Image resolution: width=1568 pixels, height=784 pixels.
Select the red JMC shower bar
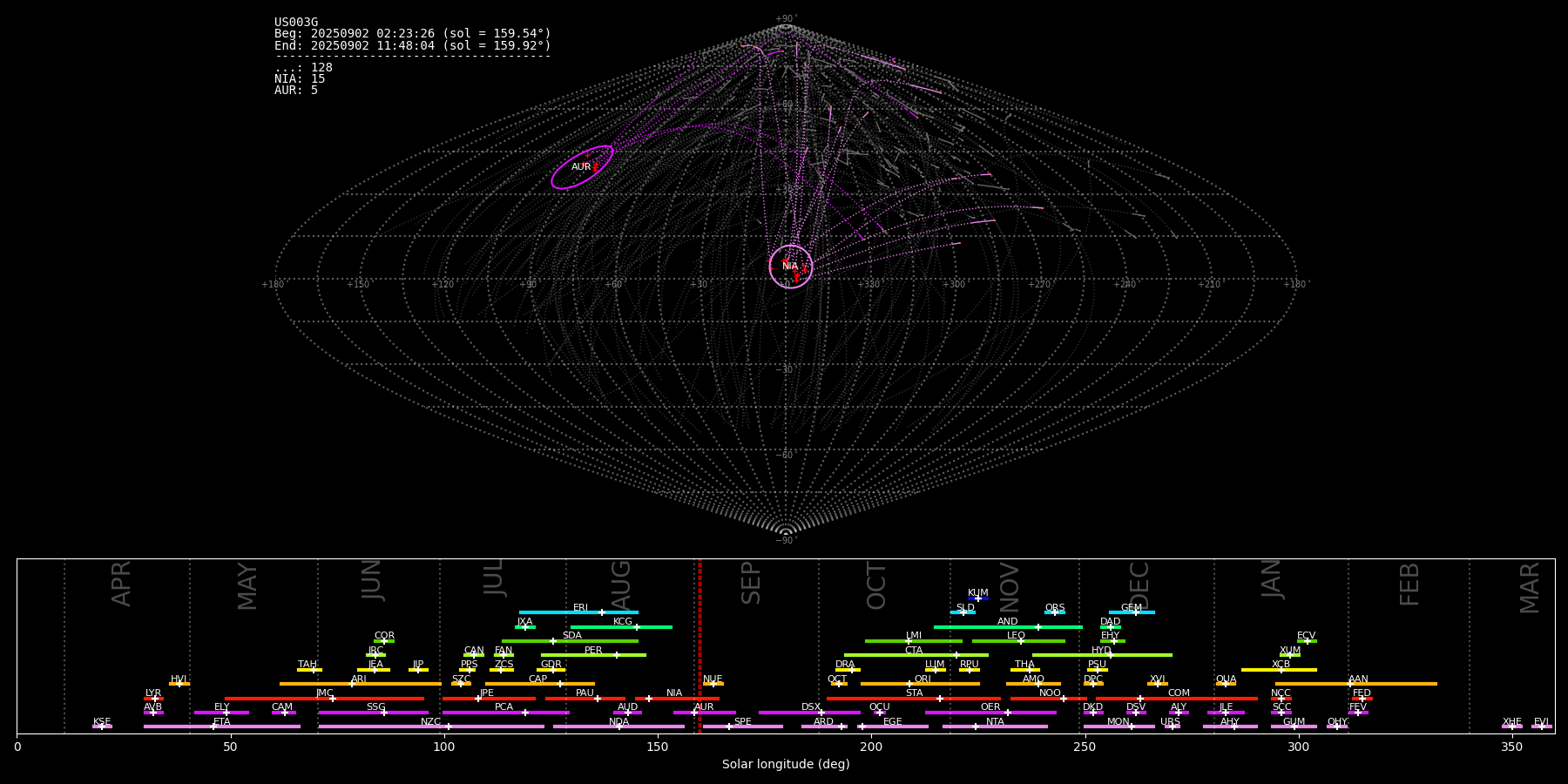pos(325,698)
